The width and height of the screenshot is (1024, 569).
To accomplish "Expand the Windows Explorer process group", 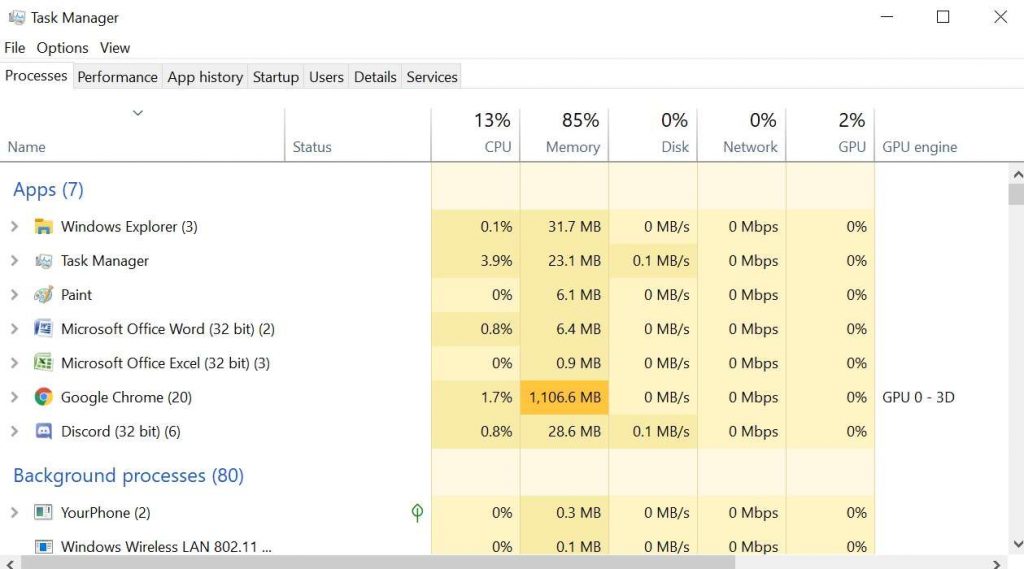I will coord(14,227).
